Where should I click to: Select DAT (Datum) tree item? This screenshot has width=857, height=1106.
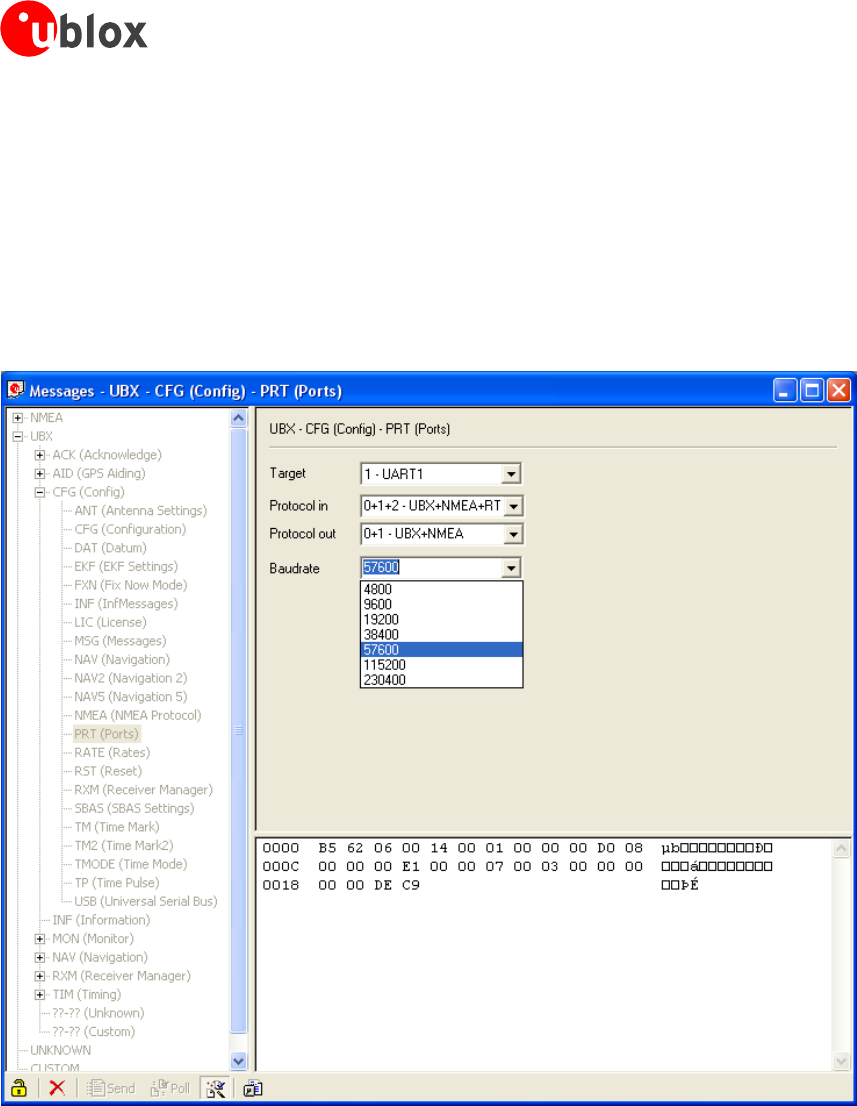click(x=110, y=547)
